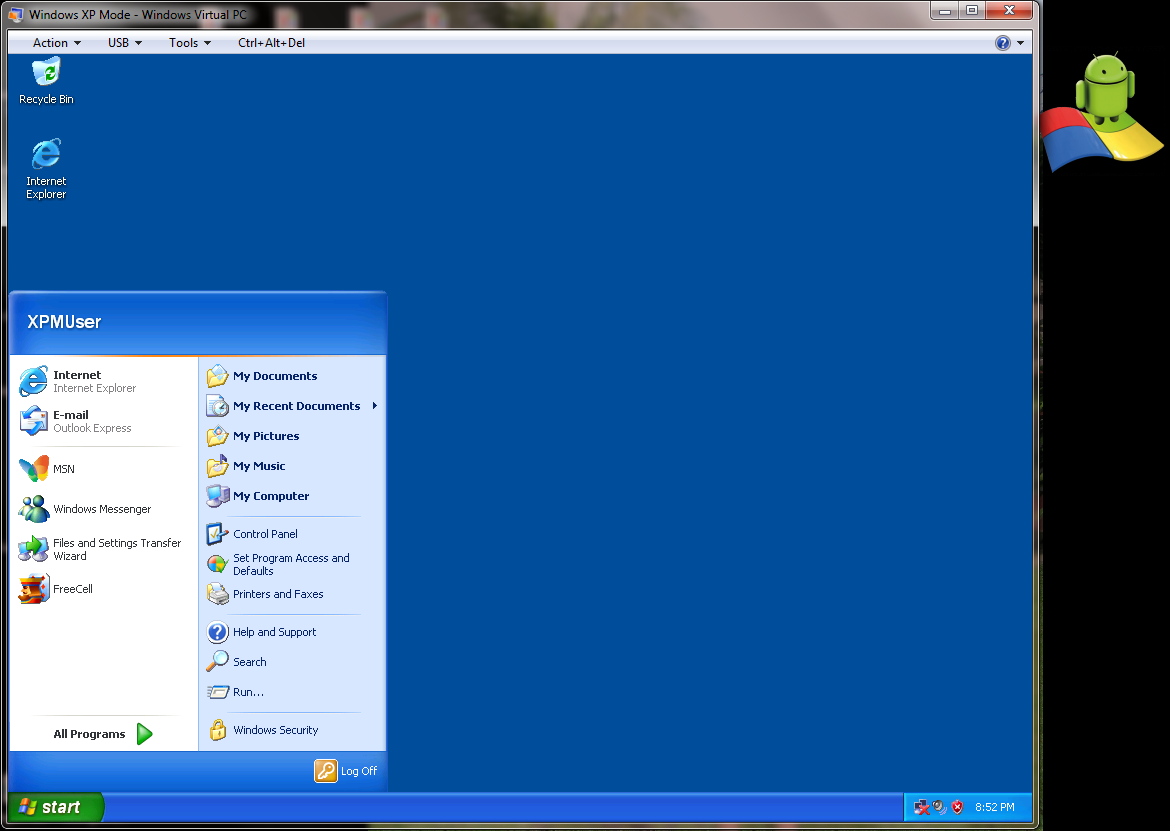Screen dimensions: 1170x831
Task: Open My Music folder
Action: [292, 465]
